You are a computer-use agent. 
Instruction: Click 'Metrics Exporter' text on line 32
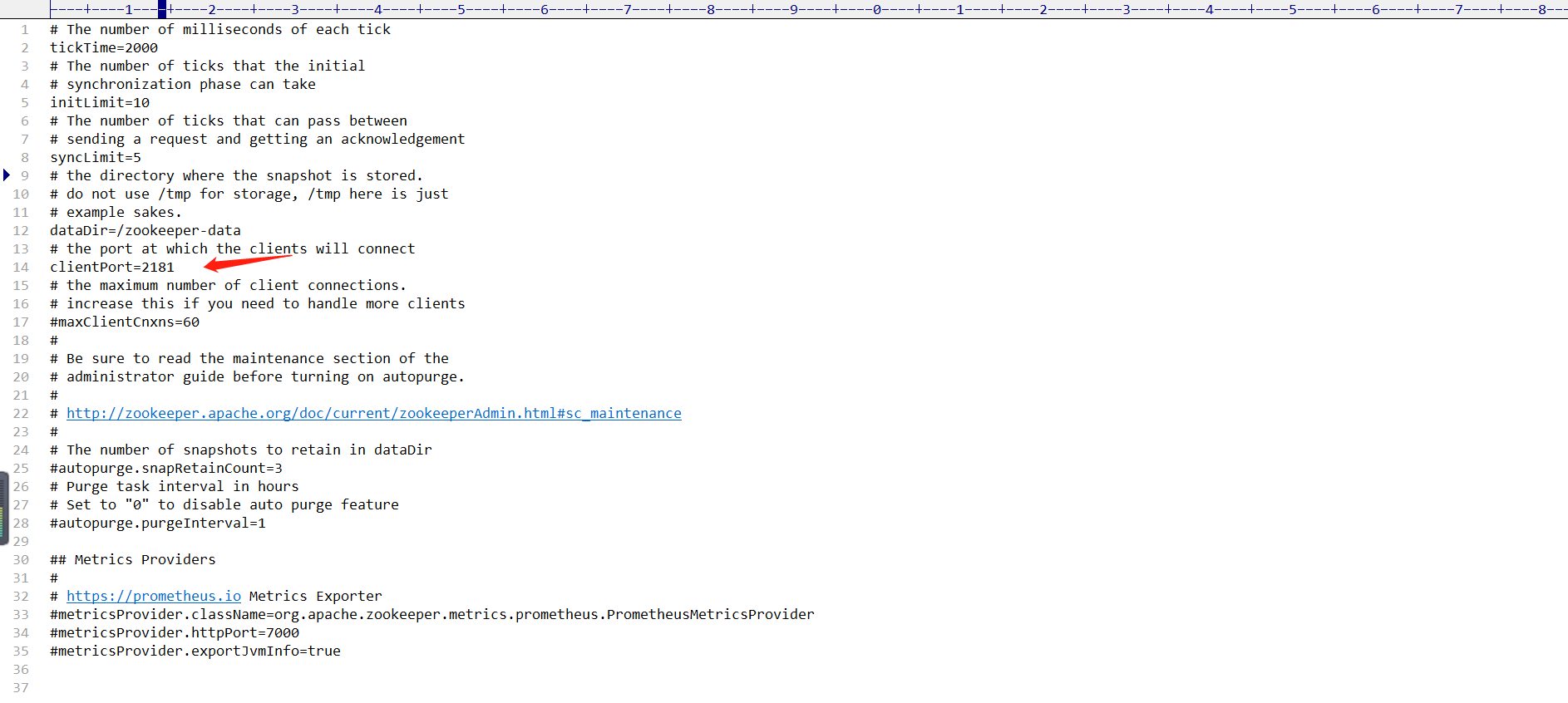[x=316, y=596]
